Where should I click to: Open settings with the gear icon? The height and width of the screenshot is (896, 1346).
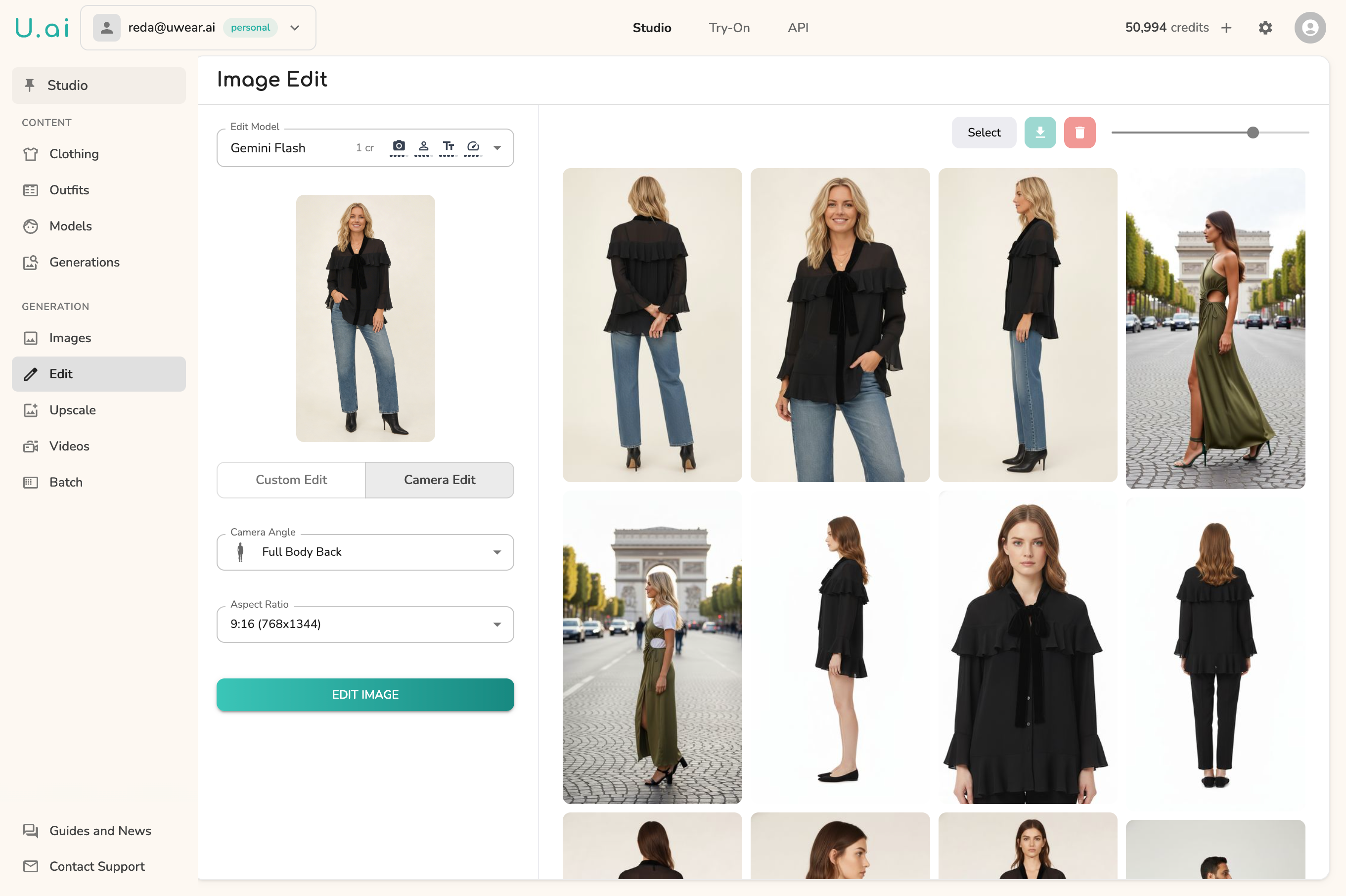pyautogui.click(x=1265, y=27)
